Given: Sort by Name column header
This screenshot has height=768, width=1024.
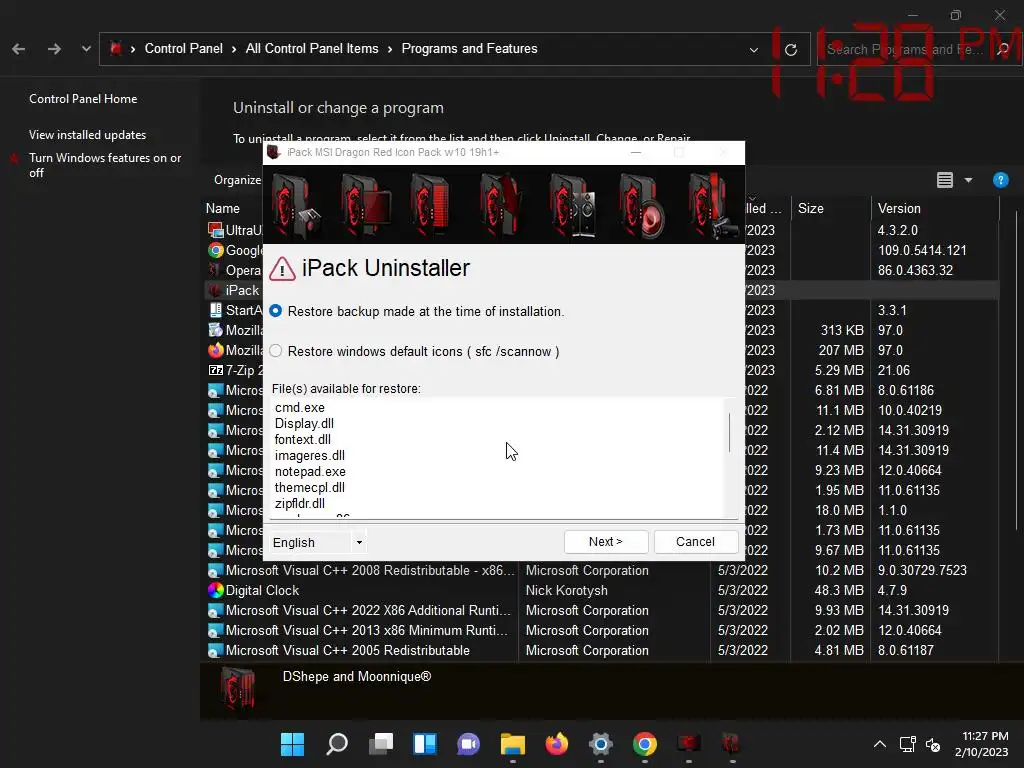Looking at the screenshot, I should (223, 209).
